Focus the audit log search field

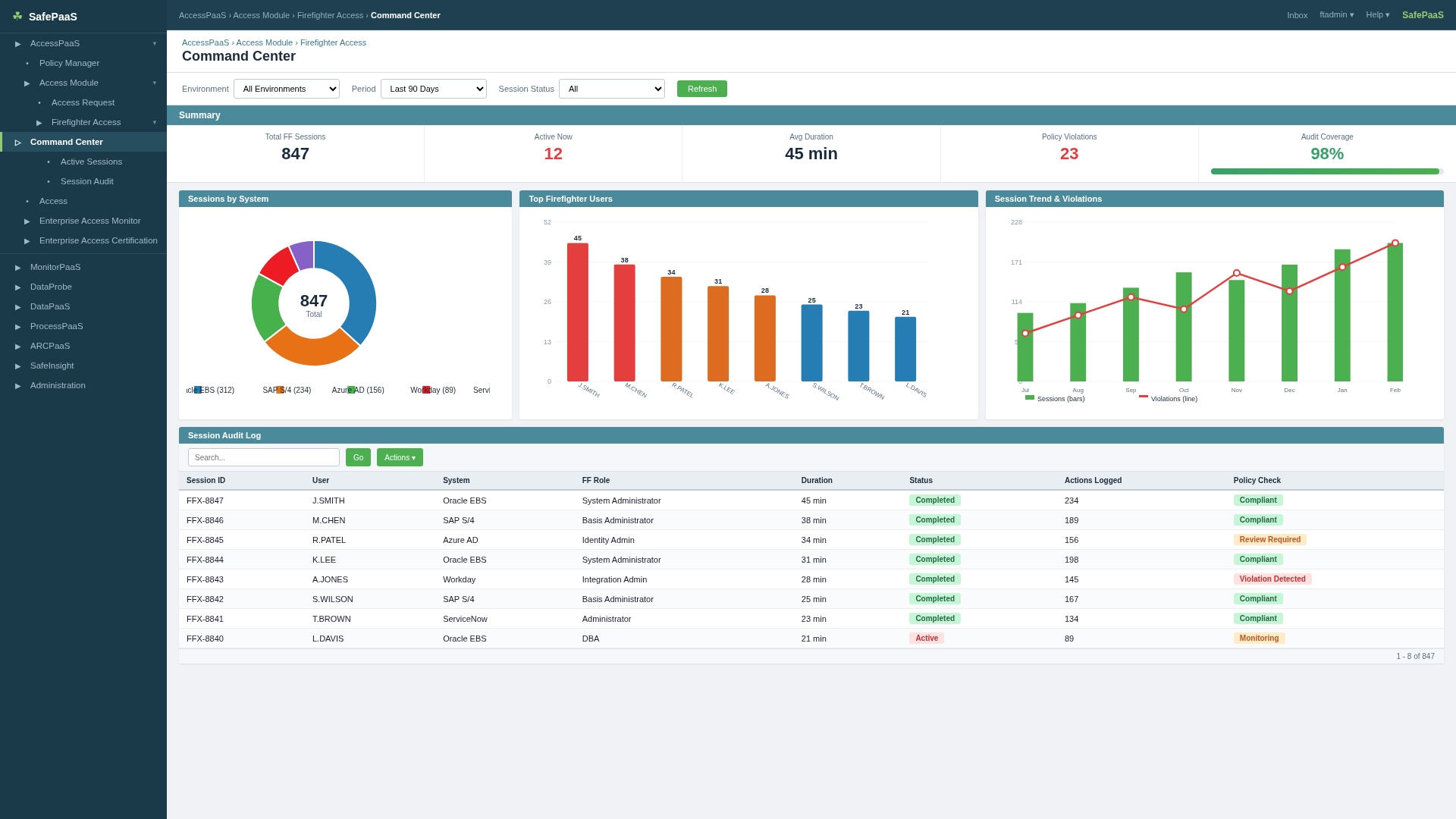[x=263, y=457]
